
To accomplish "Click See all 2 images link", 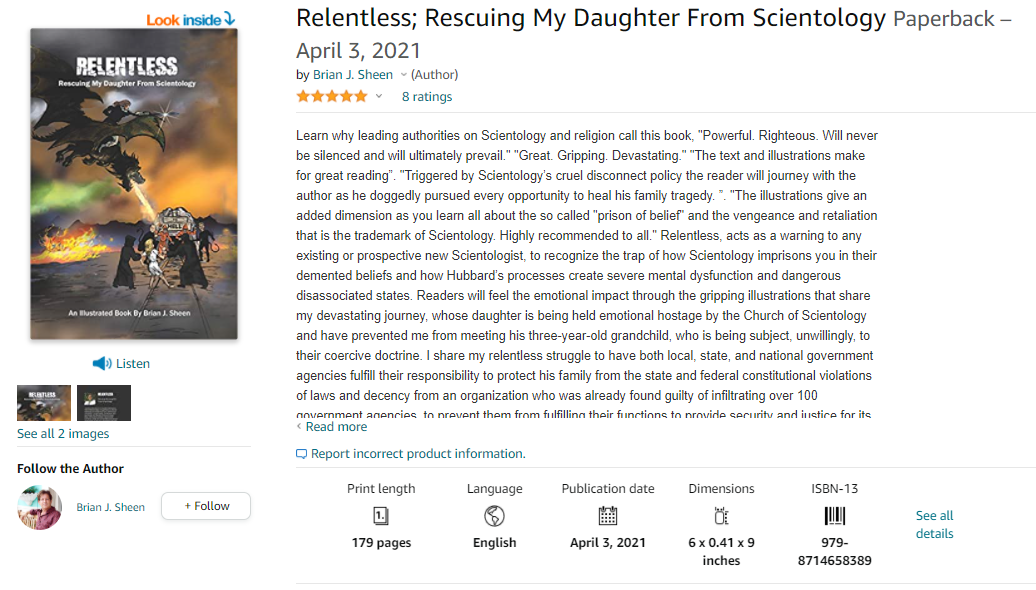I will coord(63,433).
